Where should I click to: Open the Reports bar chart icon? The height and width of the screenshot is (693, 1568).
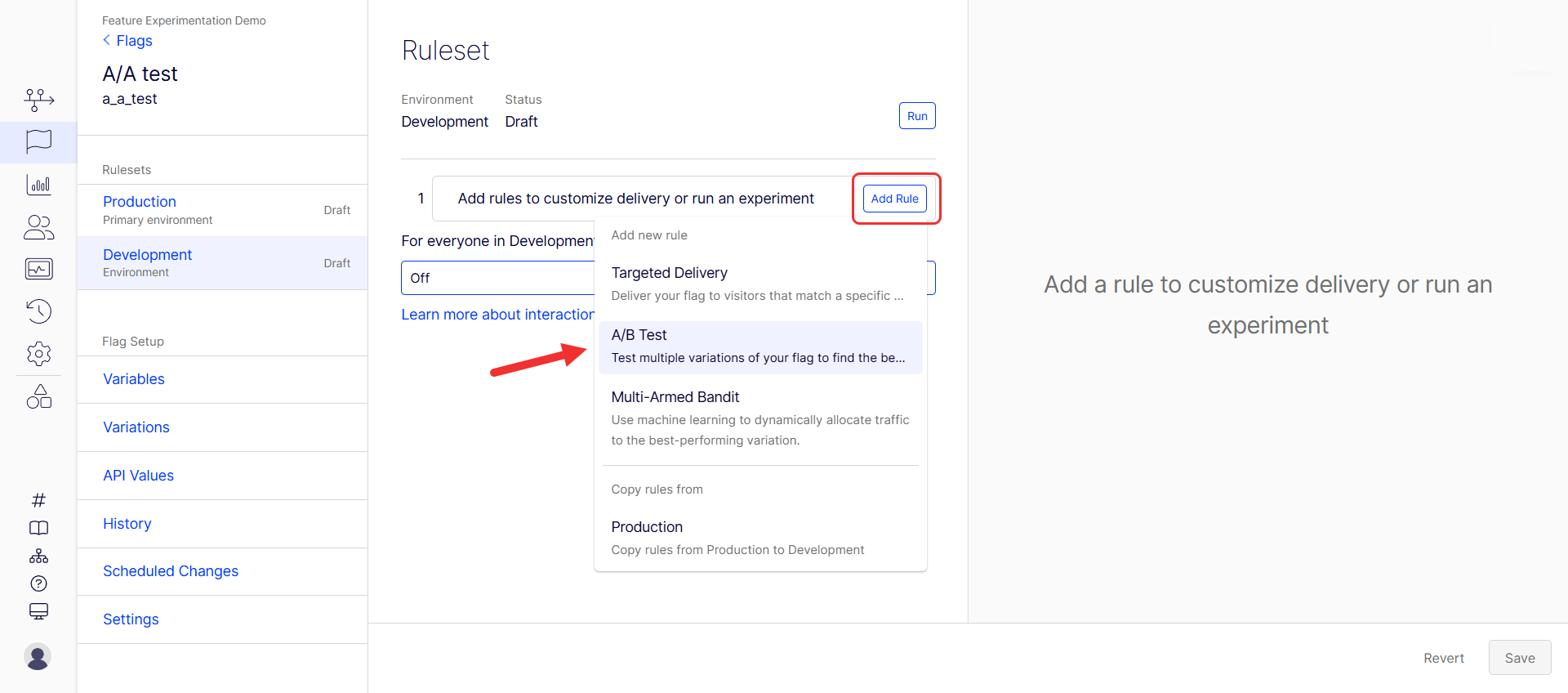pyautogui.click(x=38, y=185)
